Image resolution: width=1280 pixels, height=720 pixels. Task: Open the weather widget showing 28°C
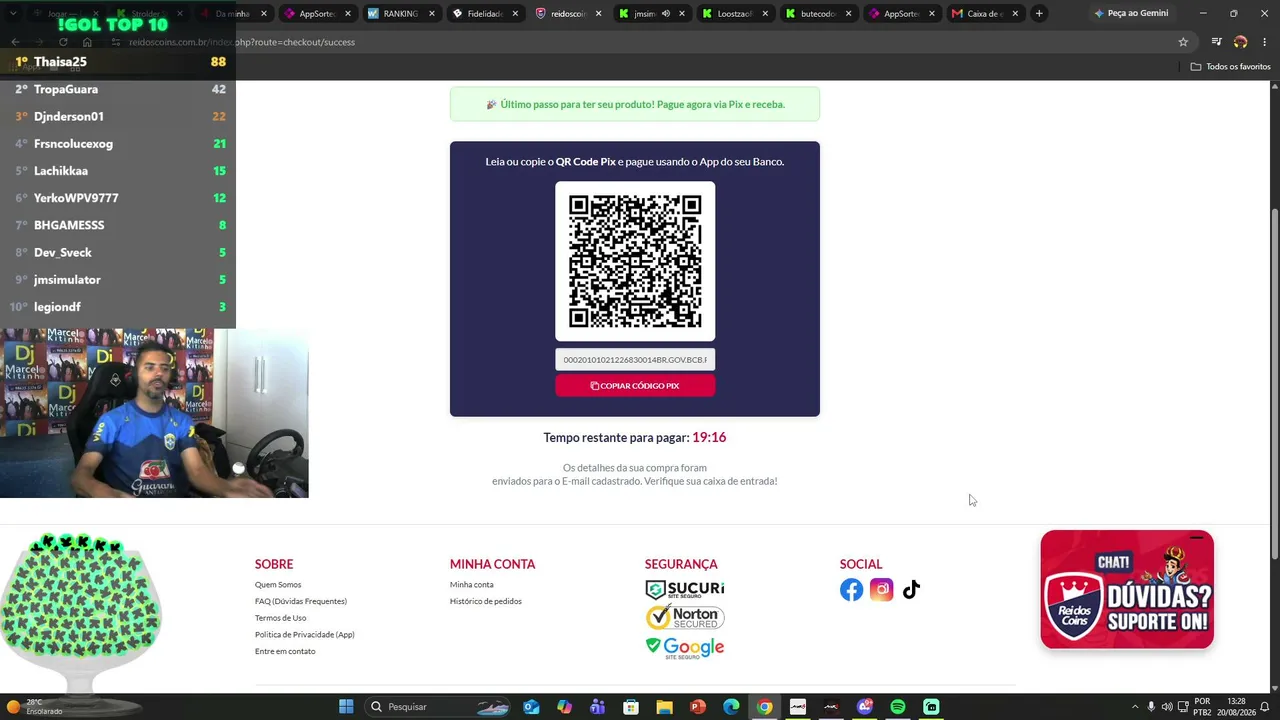click(x=35, y=707)
